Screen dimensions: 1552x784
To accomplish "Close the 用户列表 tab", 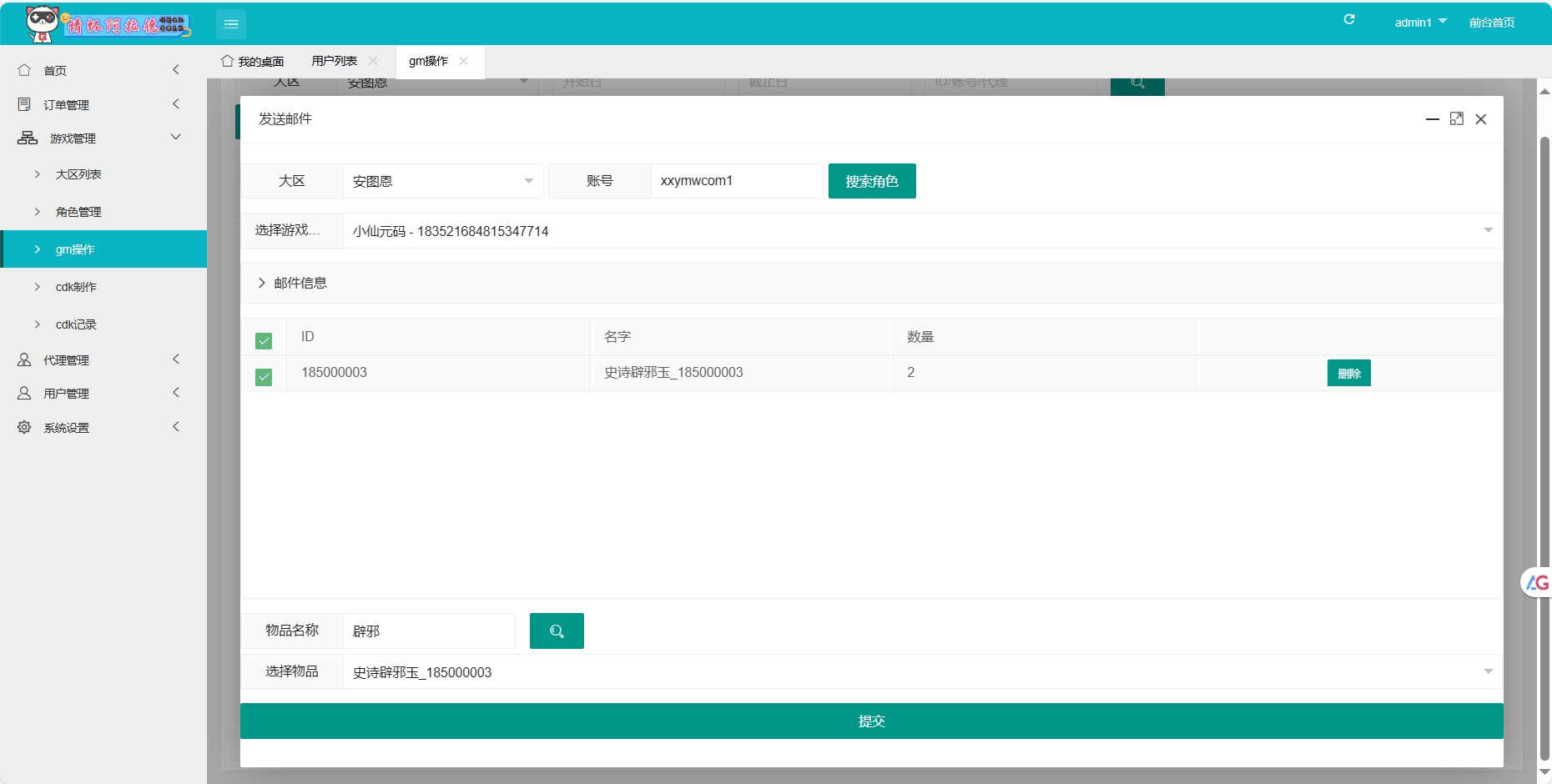I will [373, 61].
